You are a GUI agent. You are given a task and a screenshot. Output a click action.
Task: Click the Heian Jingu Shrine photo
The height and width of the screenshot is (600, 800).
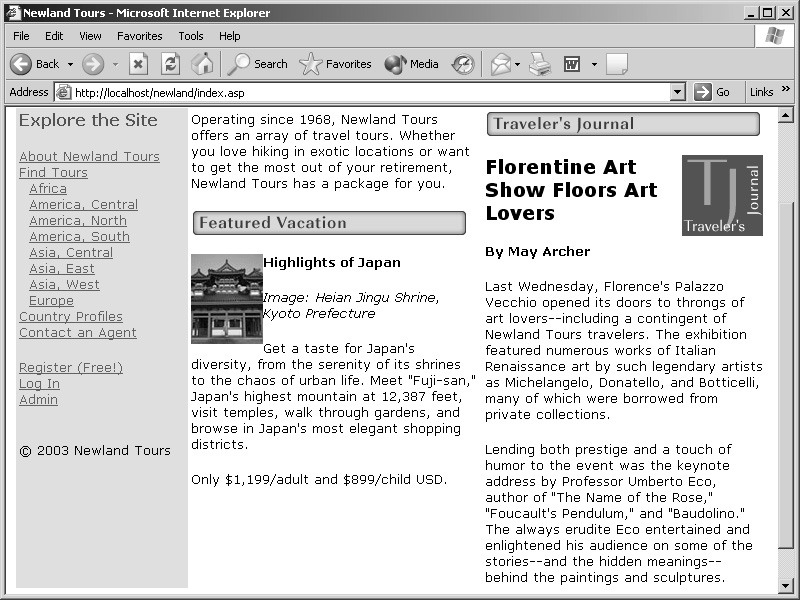point(227,299)
